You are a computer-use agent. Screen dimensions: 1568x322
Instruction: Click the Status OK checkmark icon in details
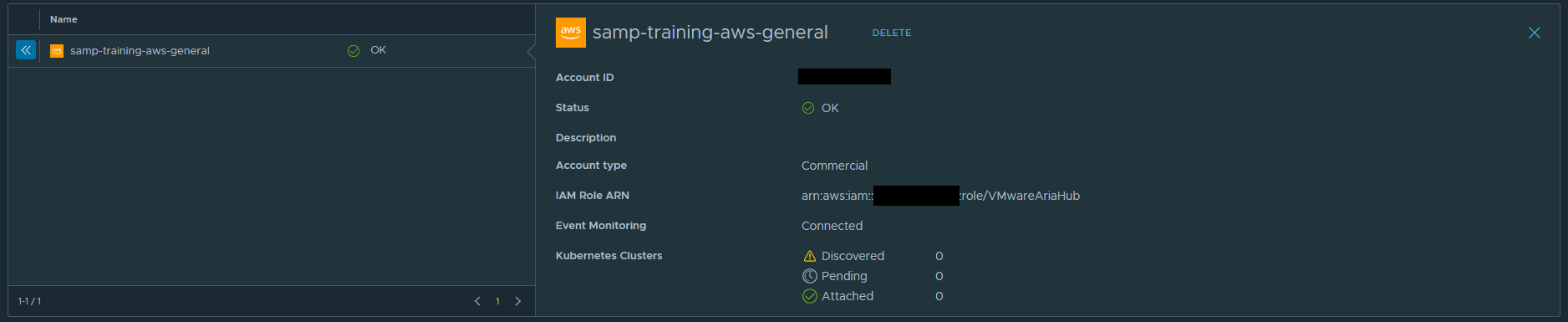(x=808, y=108)
